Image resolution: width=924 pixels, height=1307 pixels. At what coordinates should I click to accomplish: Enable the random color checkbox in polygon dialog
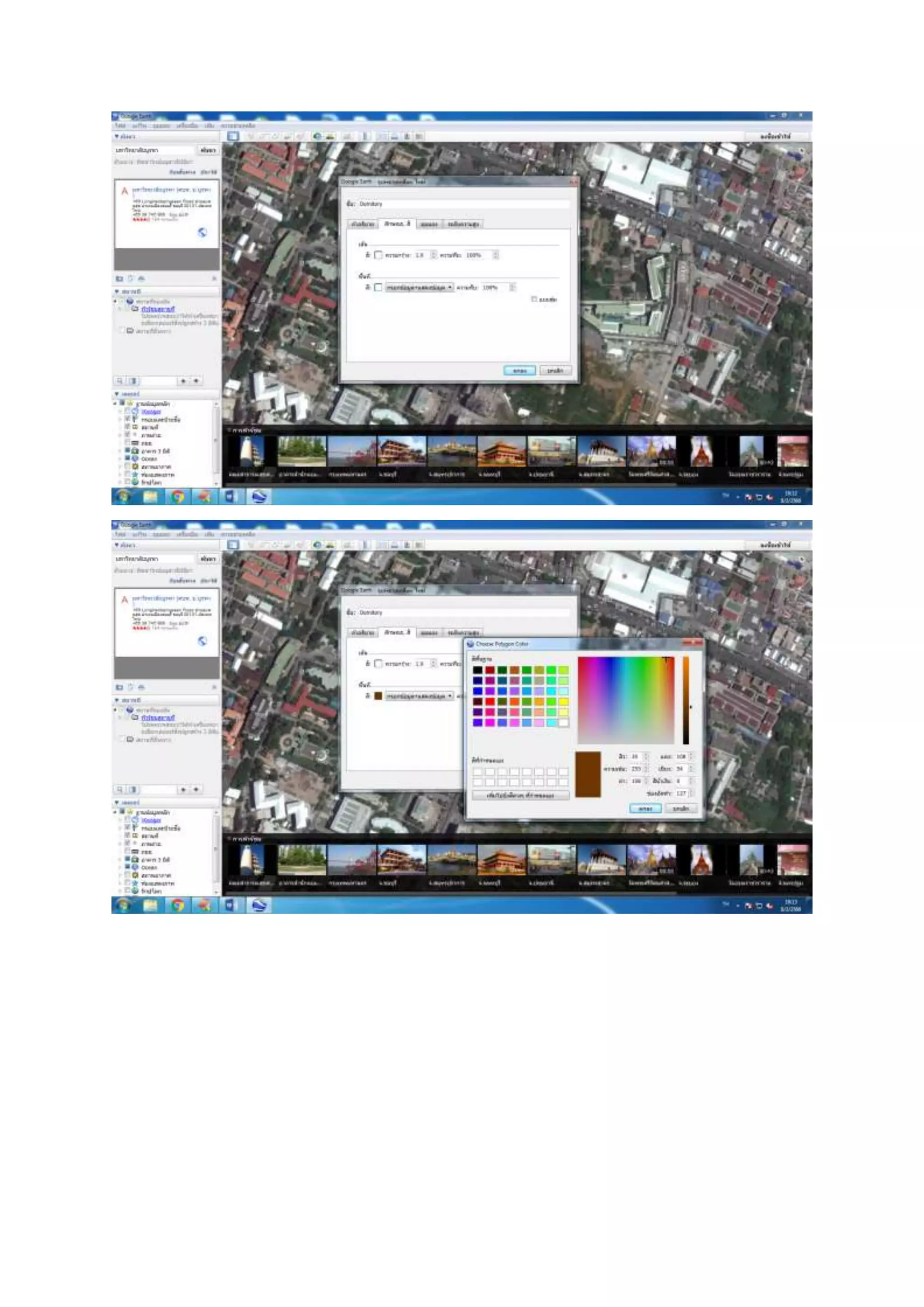(534, 299)
